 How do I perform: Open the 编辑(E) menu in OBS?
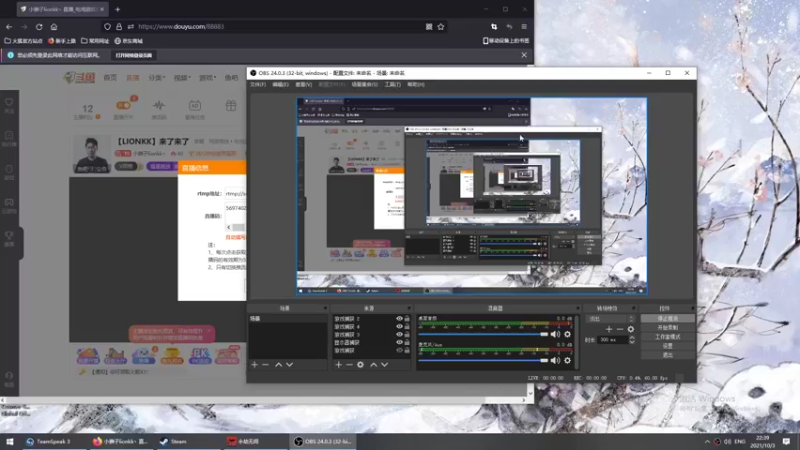pos(280,85)
